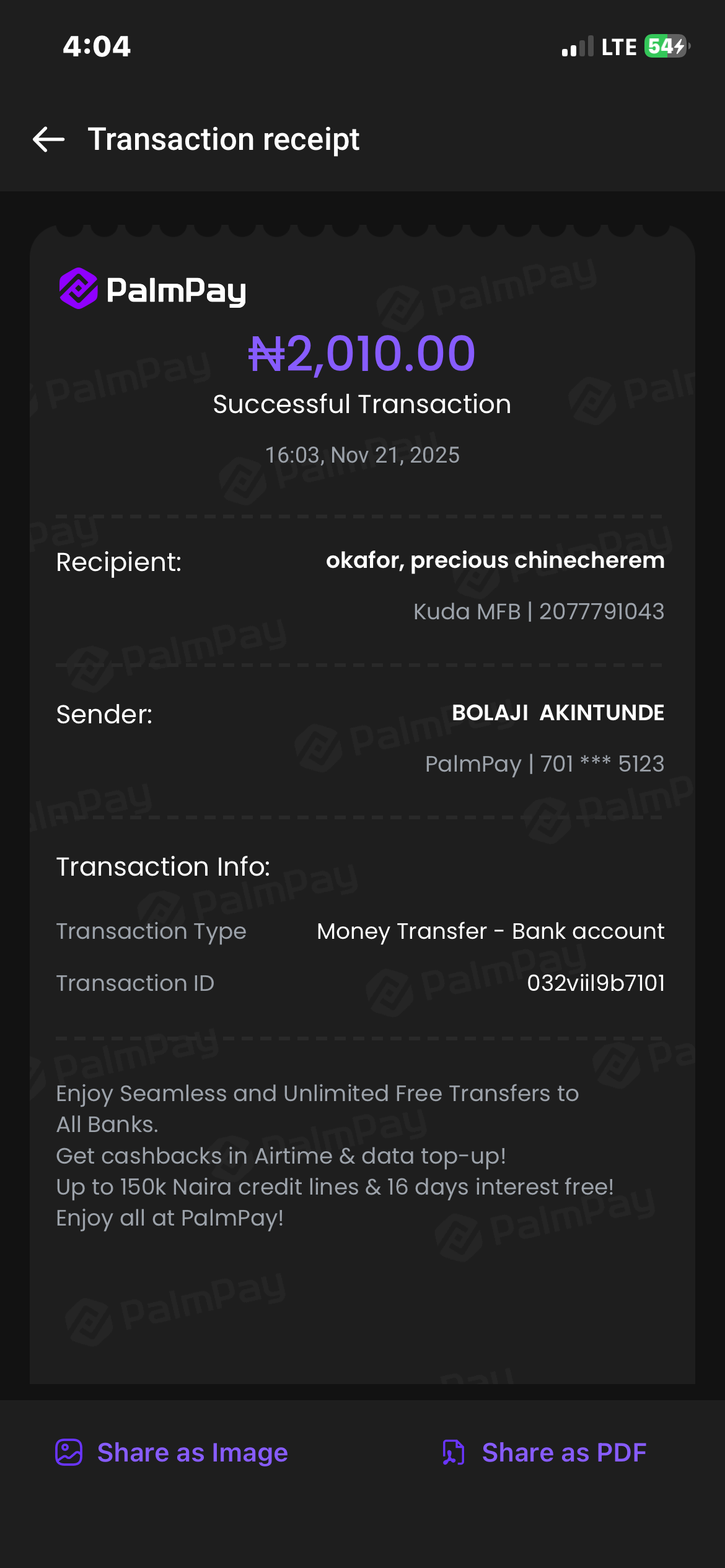
Task: Tap the LTE network indicator
Action: (x=618, y=47)
